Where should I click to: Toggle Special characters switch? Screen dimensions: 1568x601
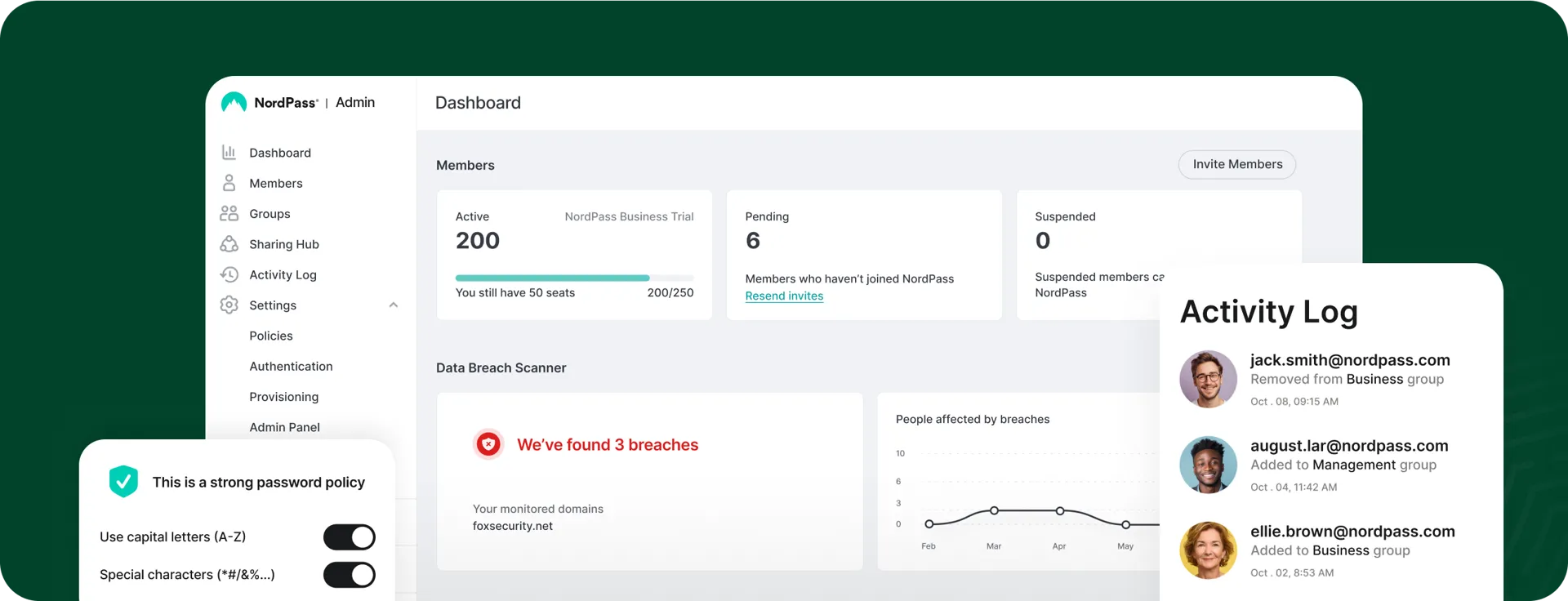(350, 575)
